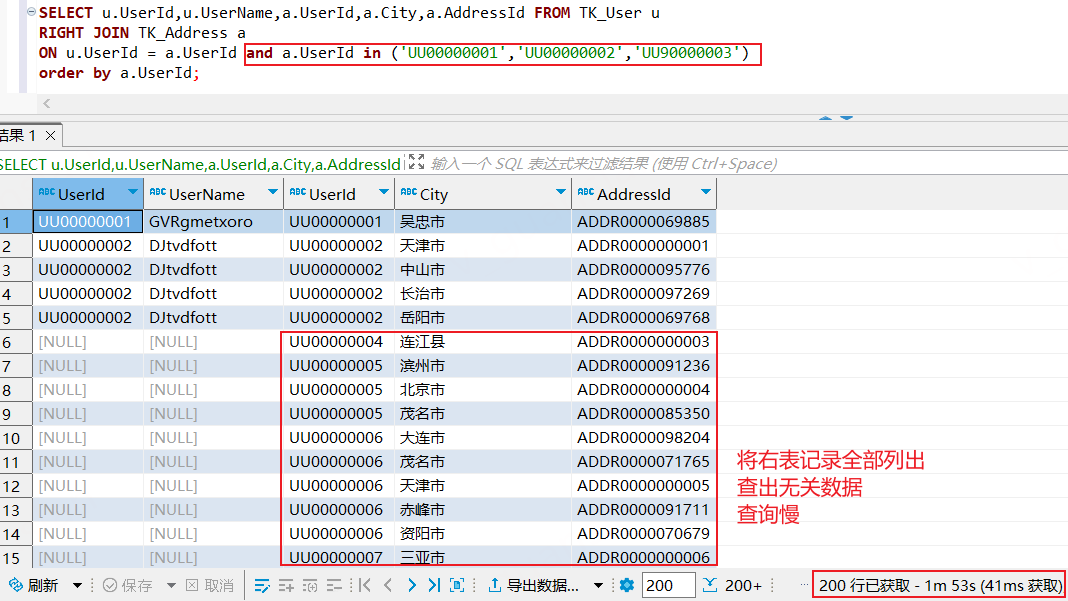
Task: Fetch next page with 200+ button
Action: tap(733, 585)
